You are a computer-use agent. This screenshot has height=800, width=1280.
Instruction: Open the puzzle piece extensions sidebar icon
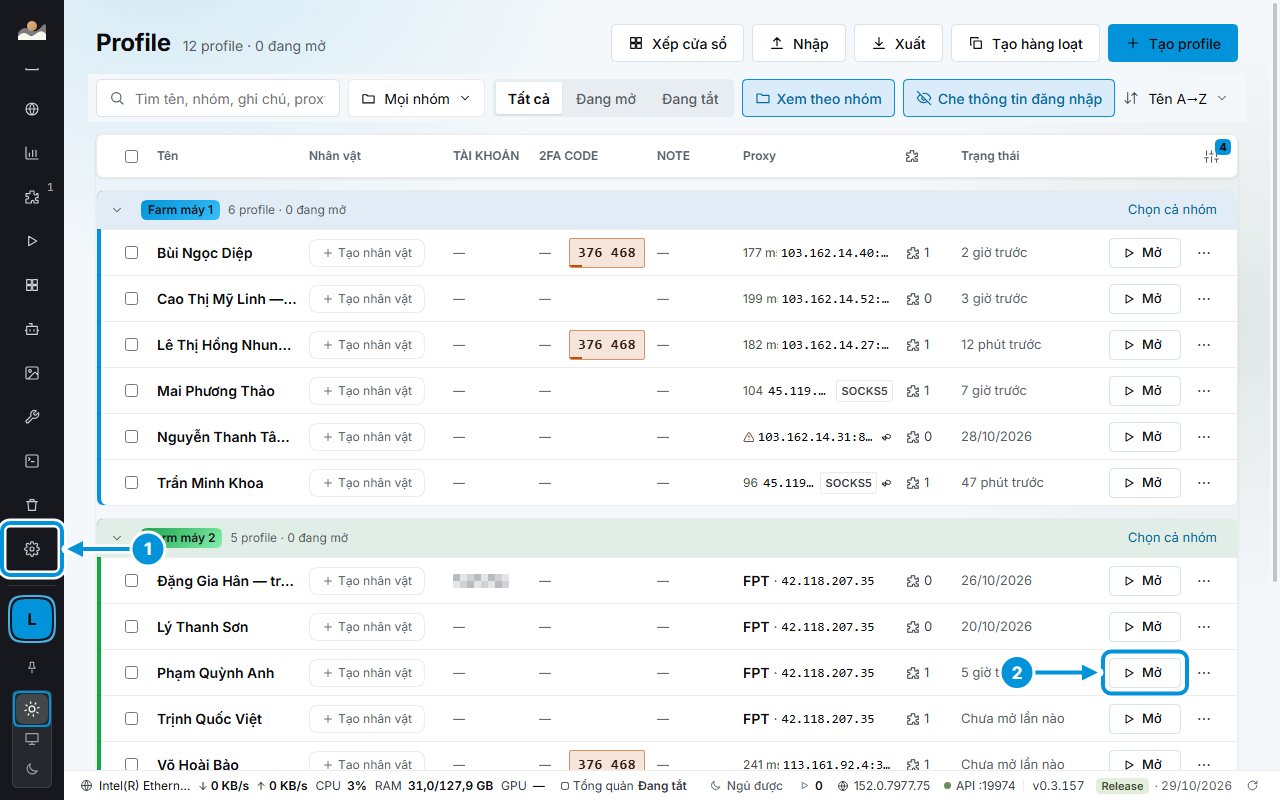(32, 197)
